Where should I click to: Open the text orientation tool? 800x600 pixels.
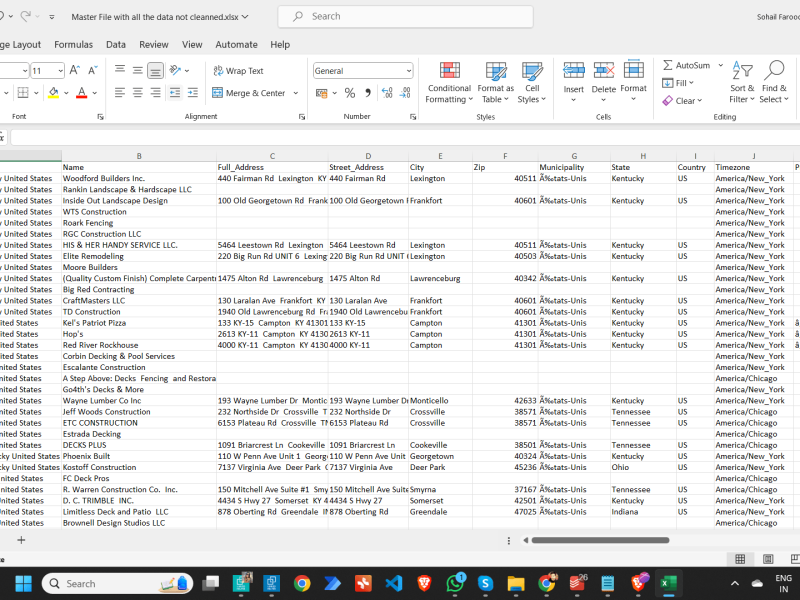(x=176, y=70)
